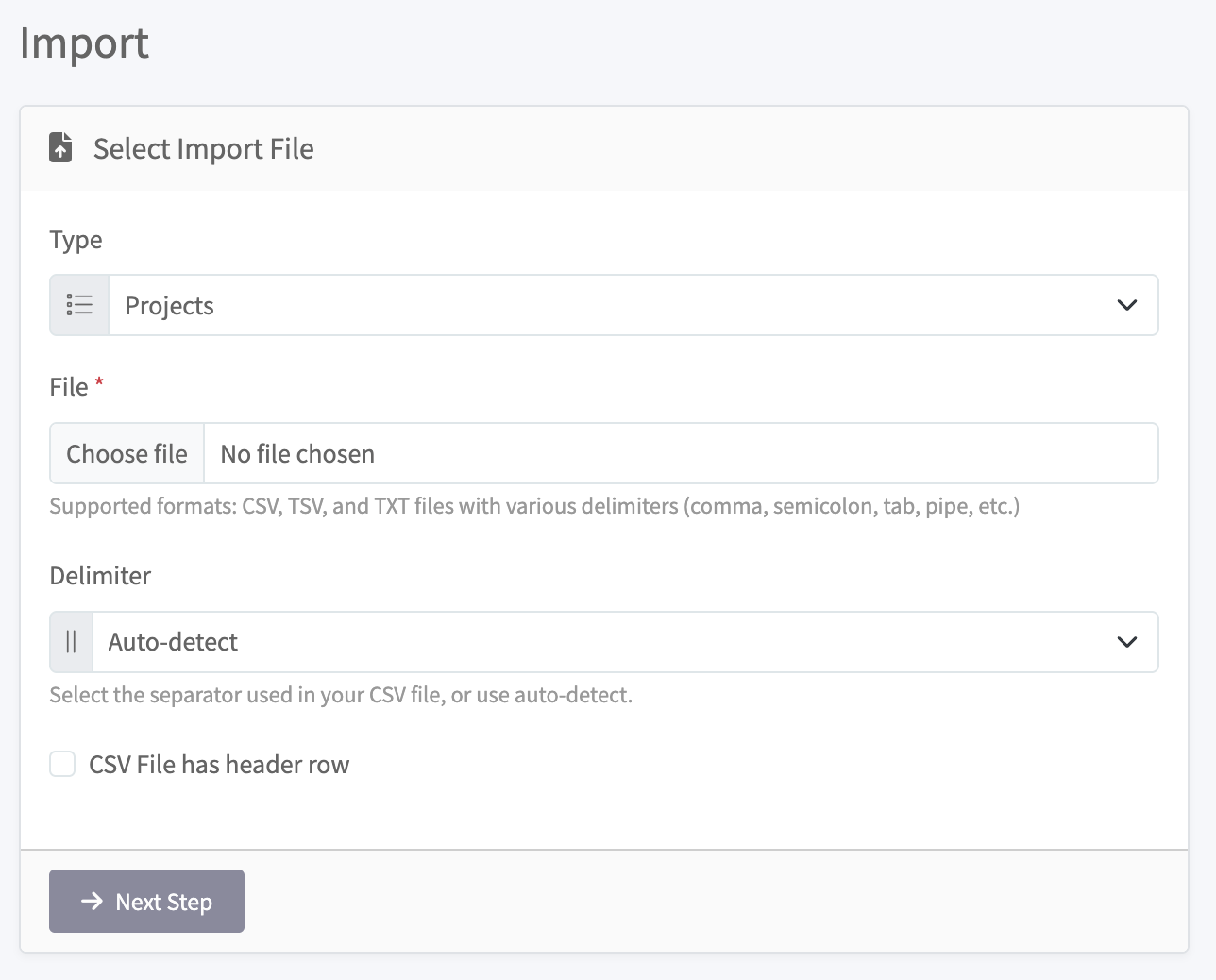Click the Import page title
Viewport: 1216px width, 980px height.
(x=84, y=43)
